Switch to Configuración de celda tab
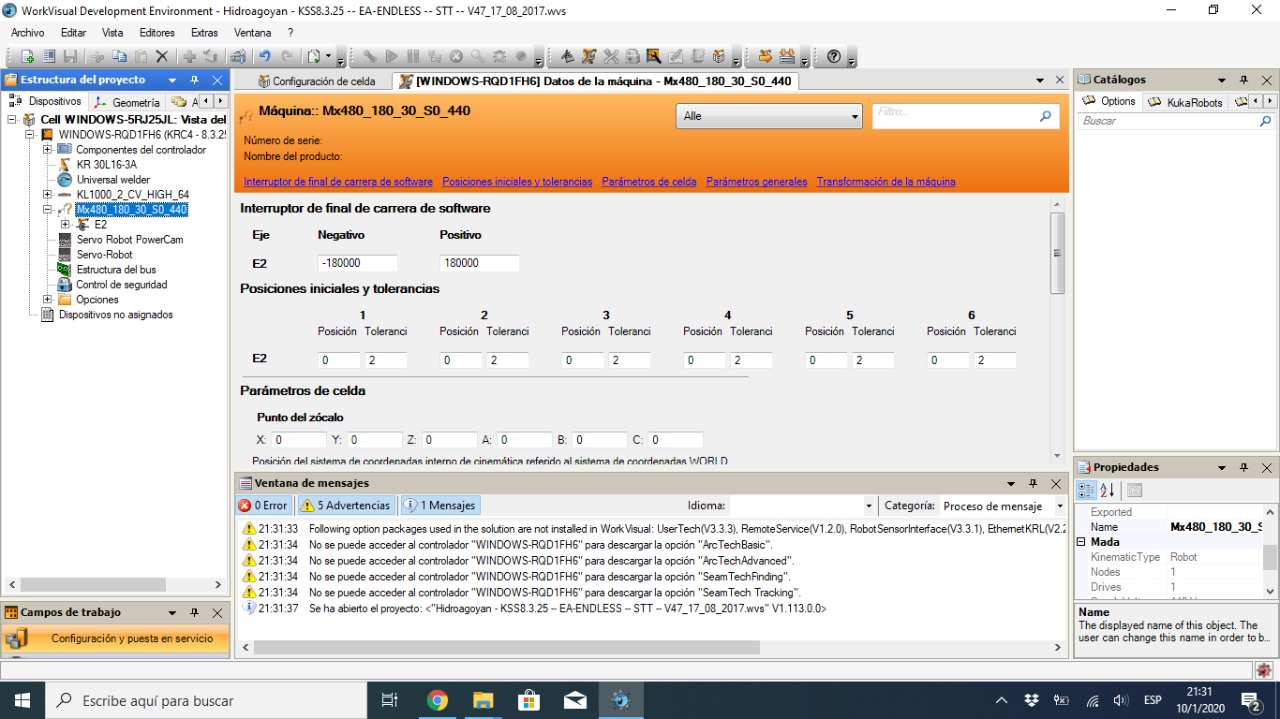1280x719 pixels. (x=316, y=81)
